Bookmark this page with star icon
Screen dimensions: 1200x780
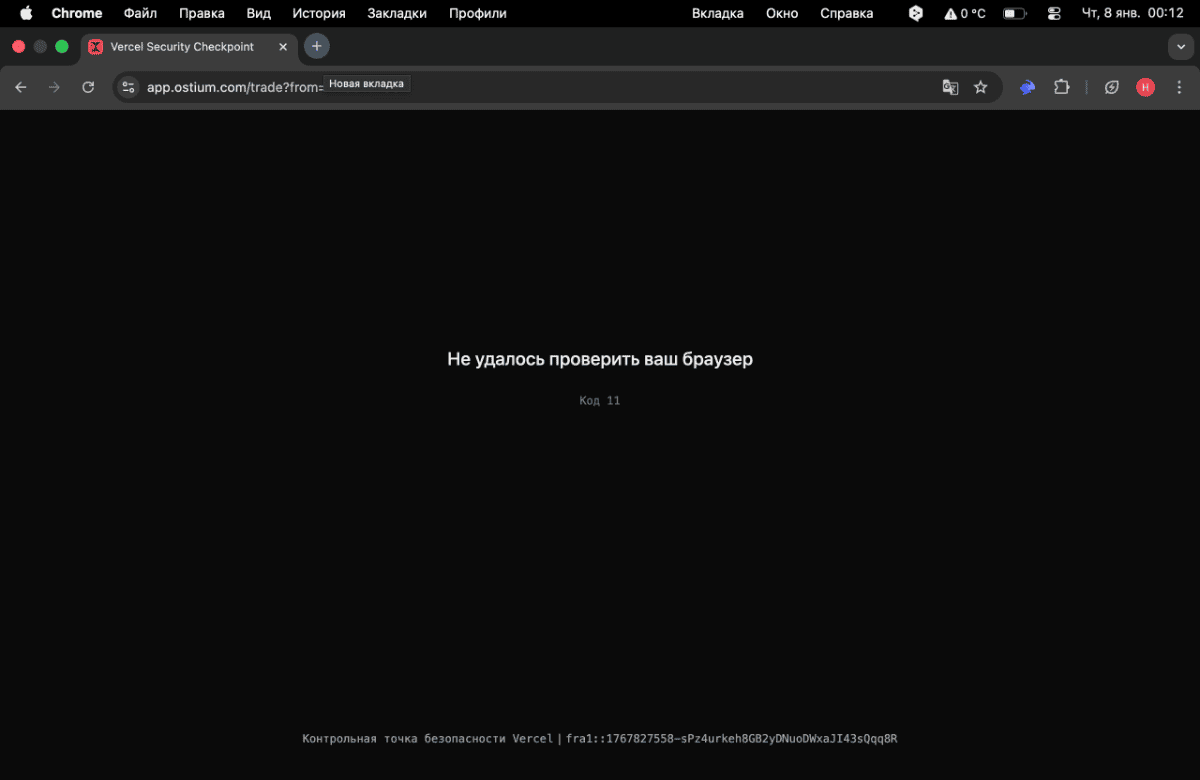[980, 87]
